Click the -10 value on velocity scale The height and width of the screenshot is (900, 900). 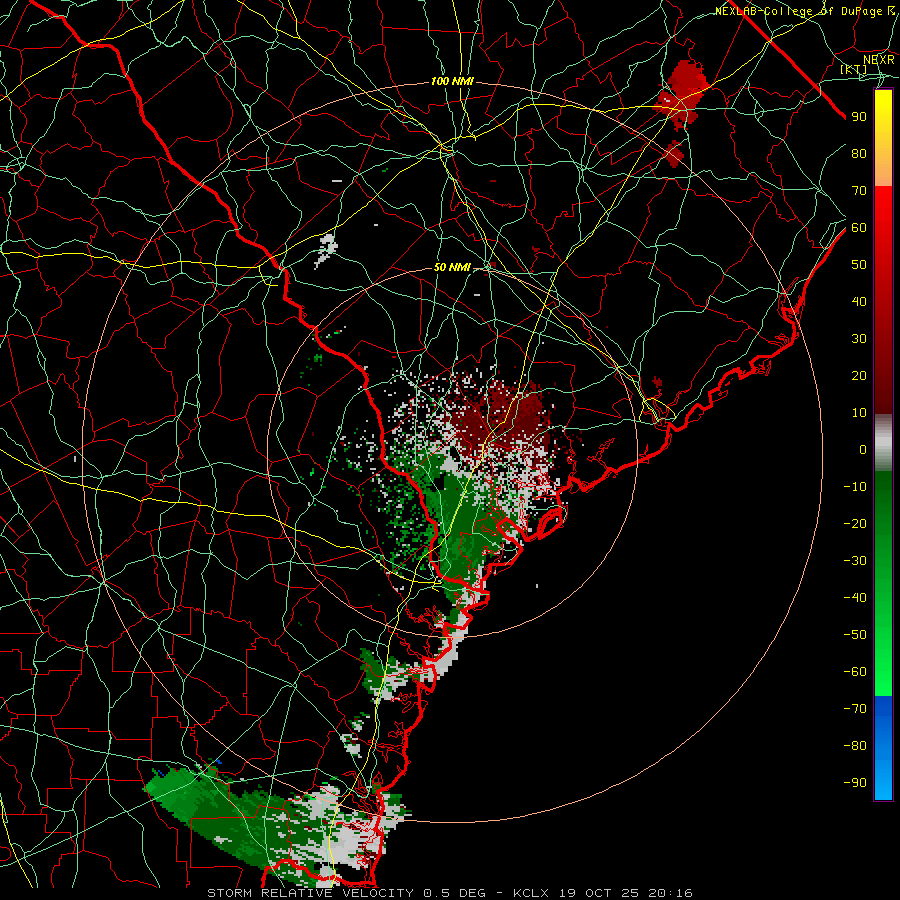tap(855, 487)
